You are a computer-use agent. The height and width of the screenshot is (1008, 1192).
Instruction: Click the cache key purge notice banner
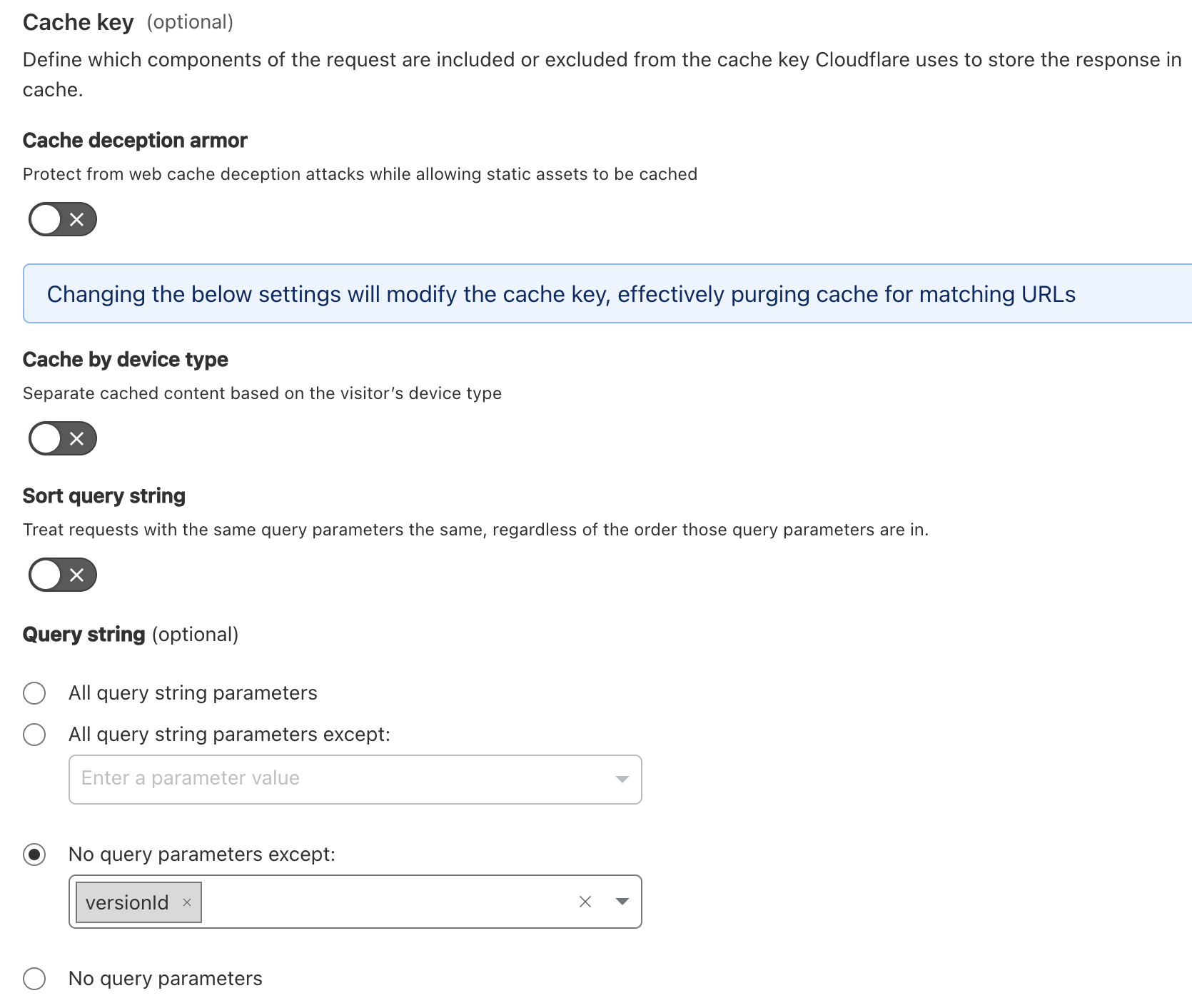tap(561, 294)
